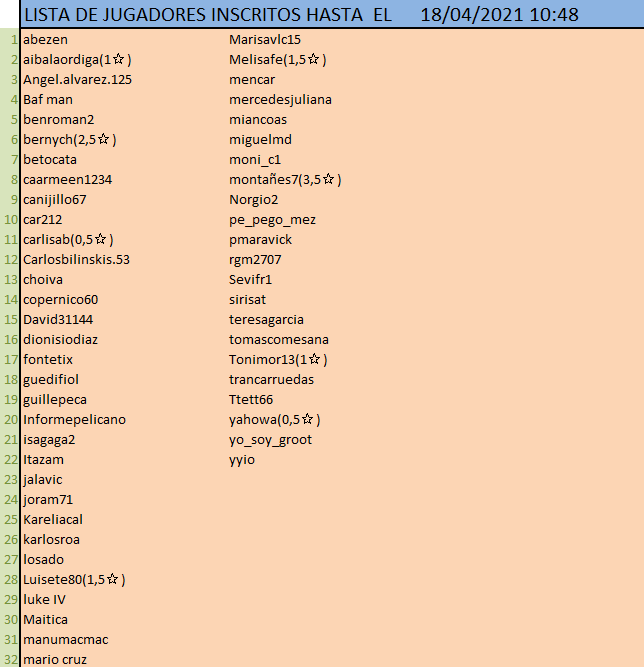The height and width of the screenshot is (667, 644).
Task: Select the yo_soy_groot cell
Action: 270,439
